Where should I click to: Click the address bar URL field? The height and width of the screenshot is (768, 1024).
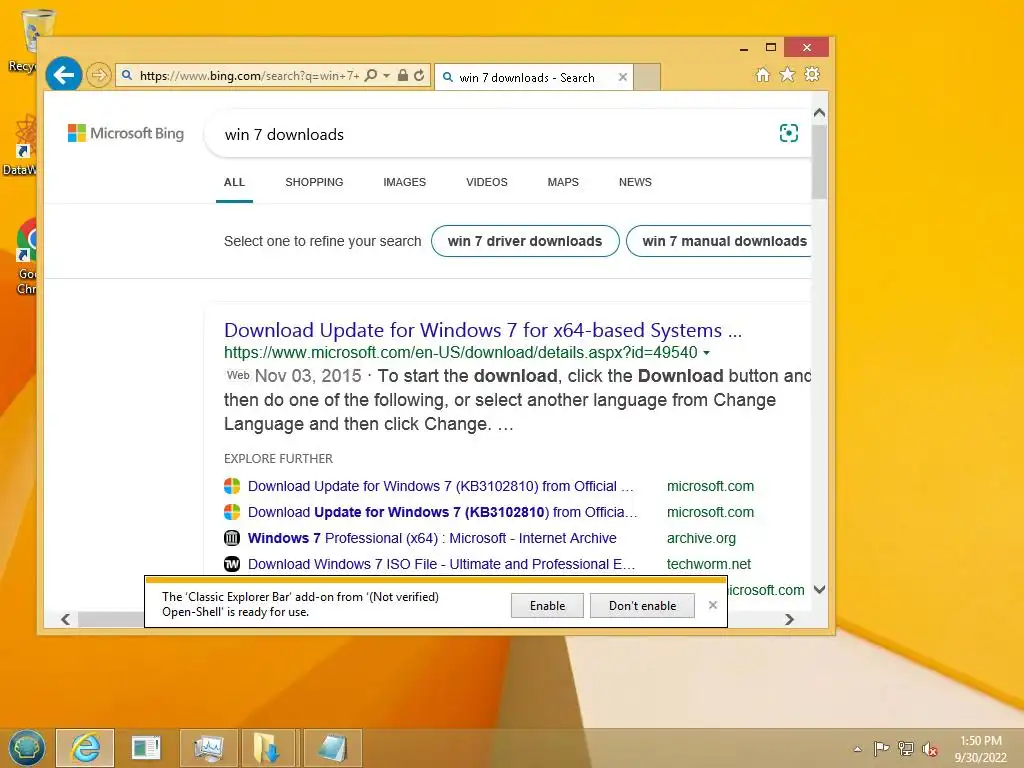coord(249,76)
